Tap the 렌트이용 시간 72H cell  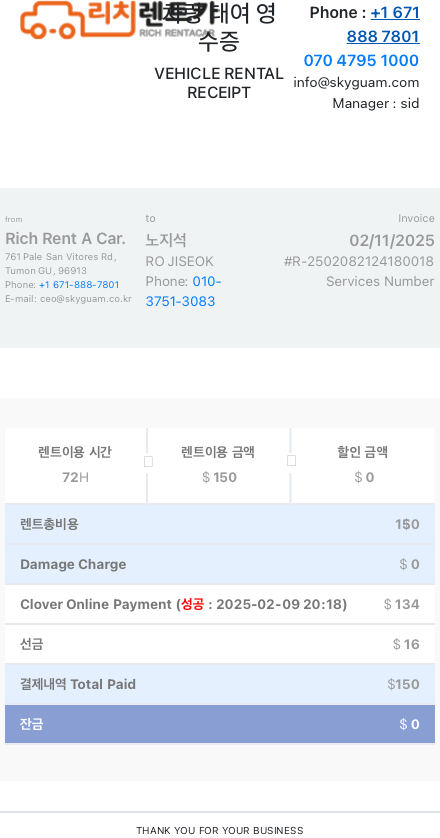[x=75, y=465]
